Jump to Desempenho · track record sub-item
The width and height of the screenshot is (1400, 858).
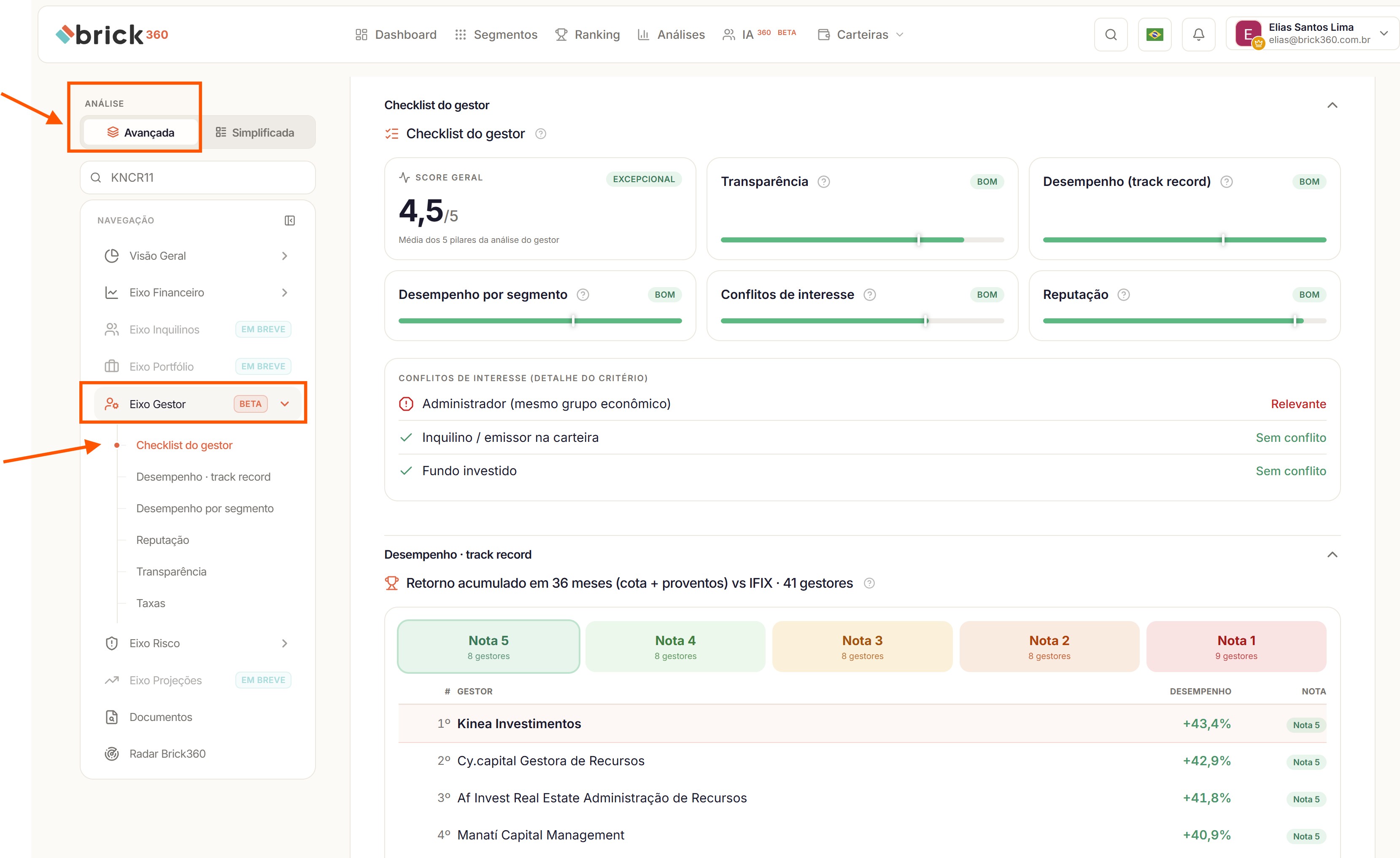[203, 477]
